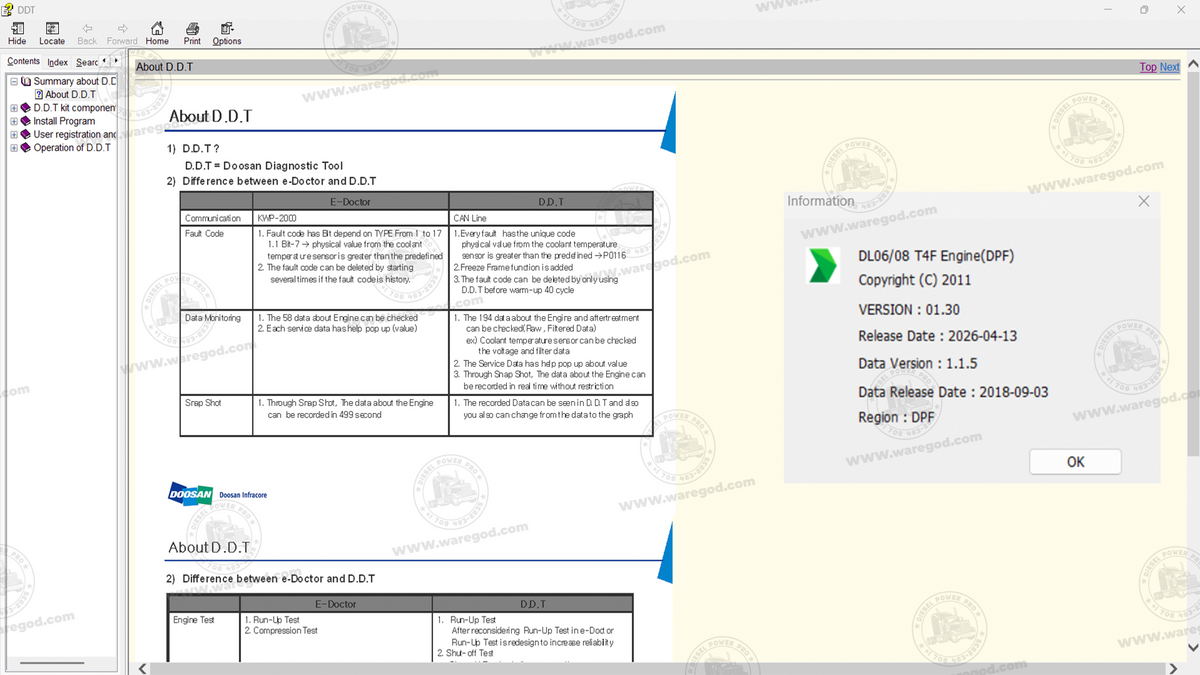Click 'DL06/08 T4F Engine(DPF)' title text

click(x=936, y=256)
